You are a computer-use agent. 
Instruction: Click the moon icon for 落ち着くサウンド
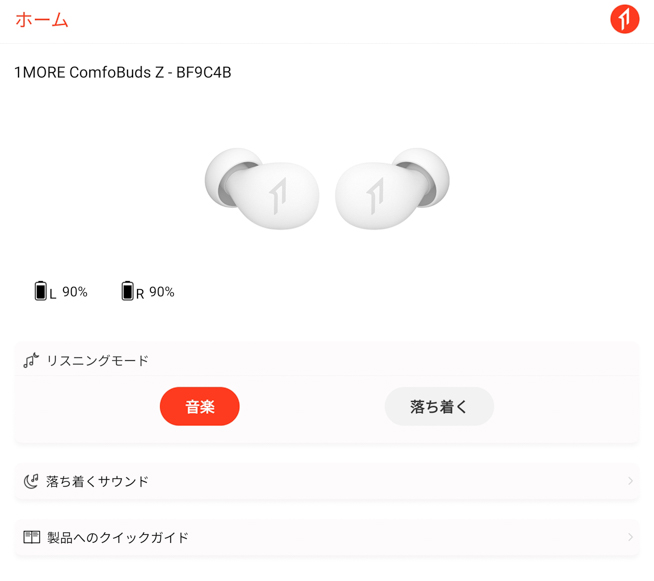[31, 481]
